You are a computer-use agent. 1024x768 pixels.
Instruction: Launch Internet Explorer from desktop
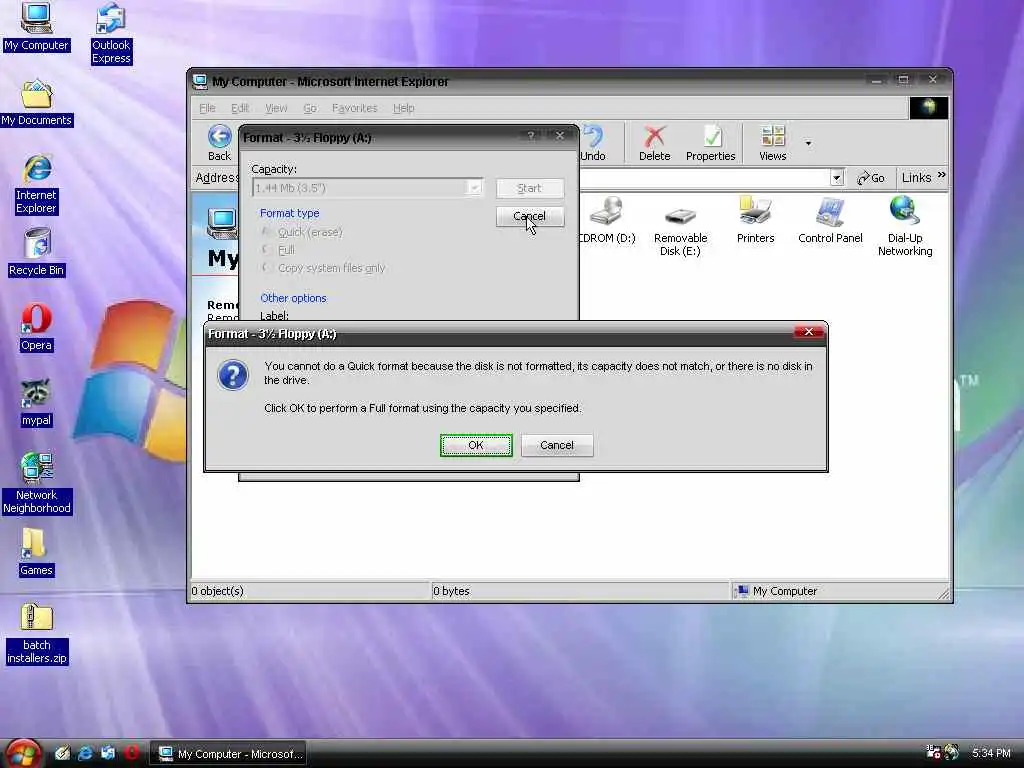(x=37, y=185)
